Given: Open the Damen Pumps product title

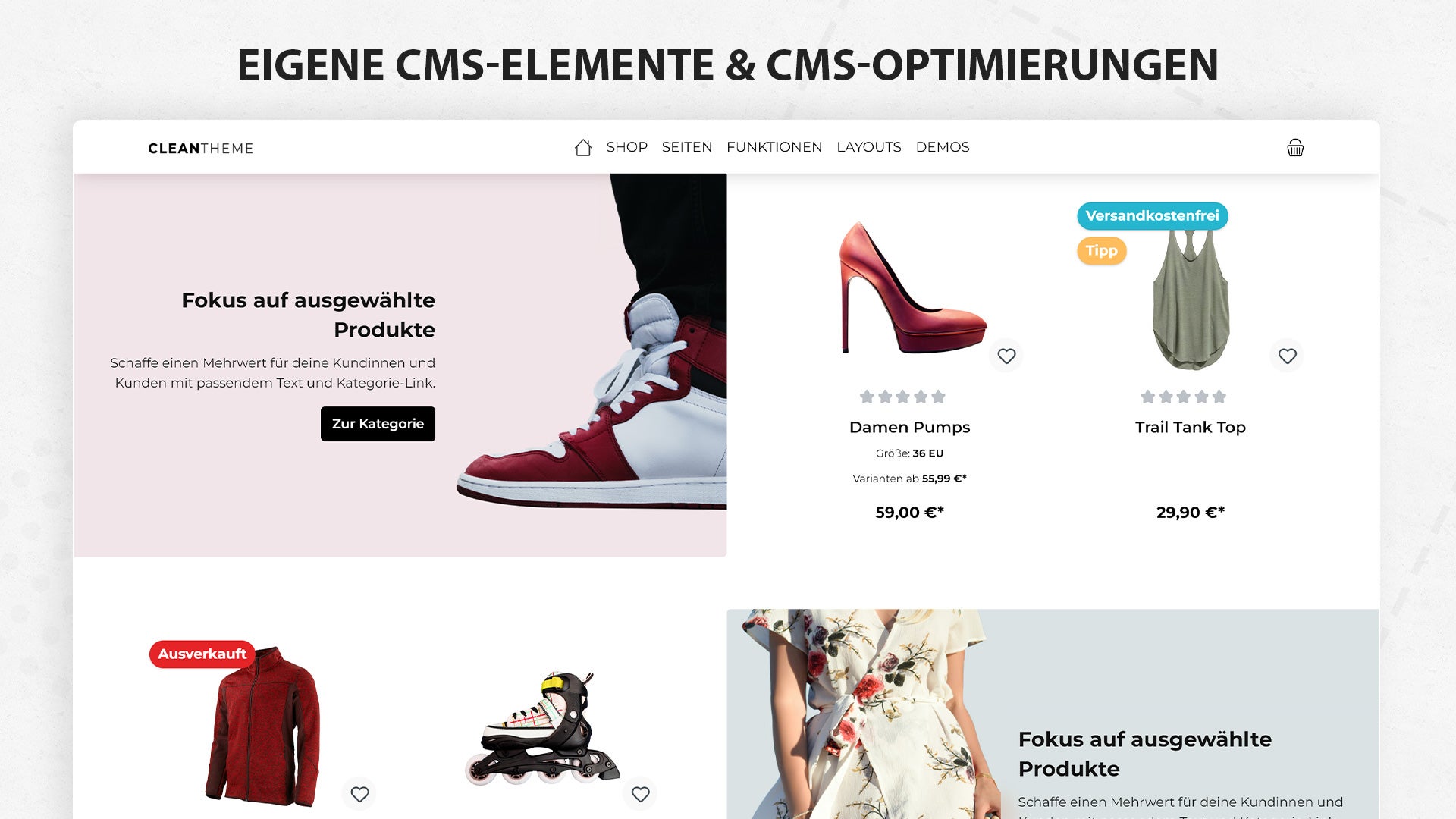Looking at the screenshot, I should coord(909,427).
